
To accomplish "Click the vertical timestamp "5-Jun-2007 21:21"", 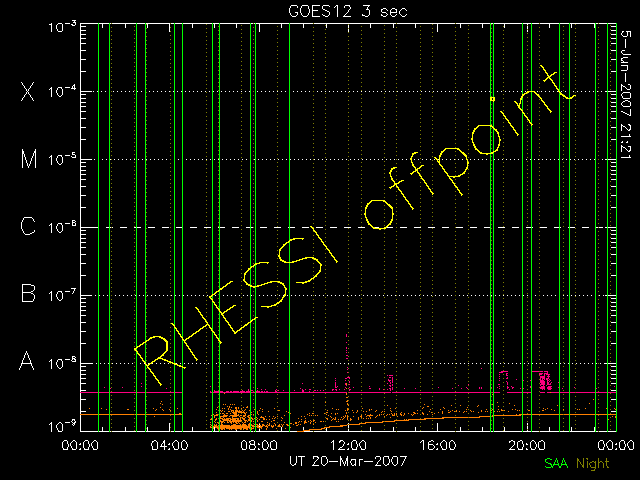I will [x=626, y=94].
